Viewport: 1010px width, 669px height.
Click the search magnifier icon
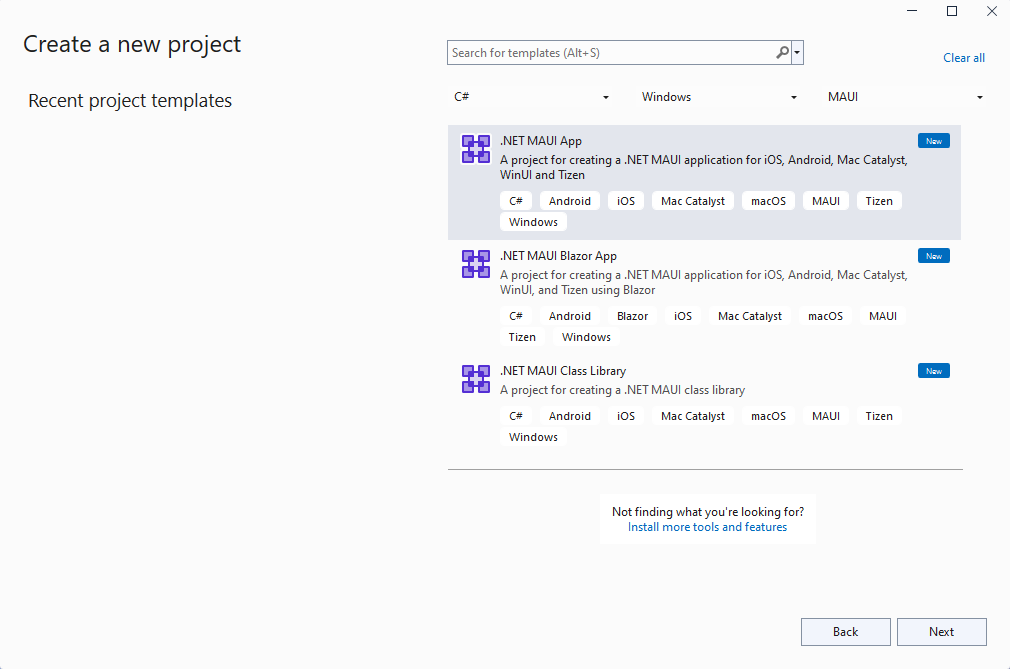pos(781,52)
